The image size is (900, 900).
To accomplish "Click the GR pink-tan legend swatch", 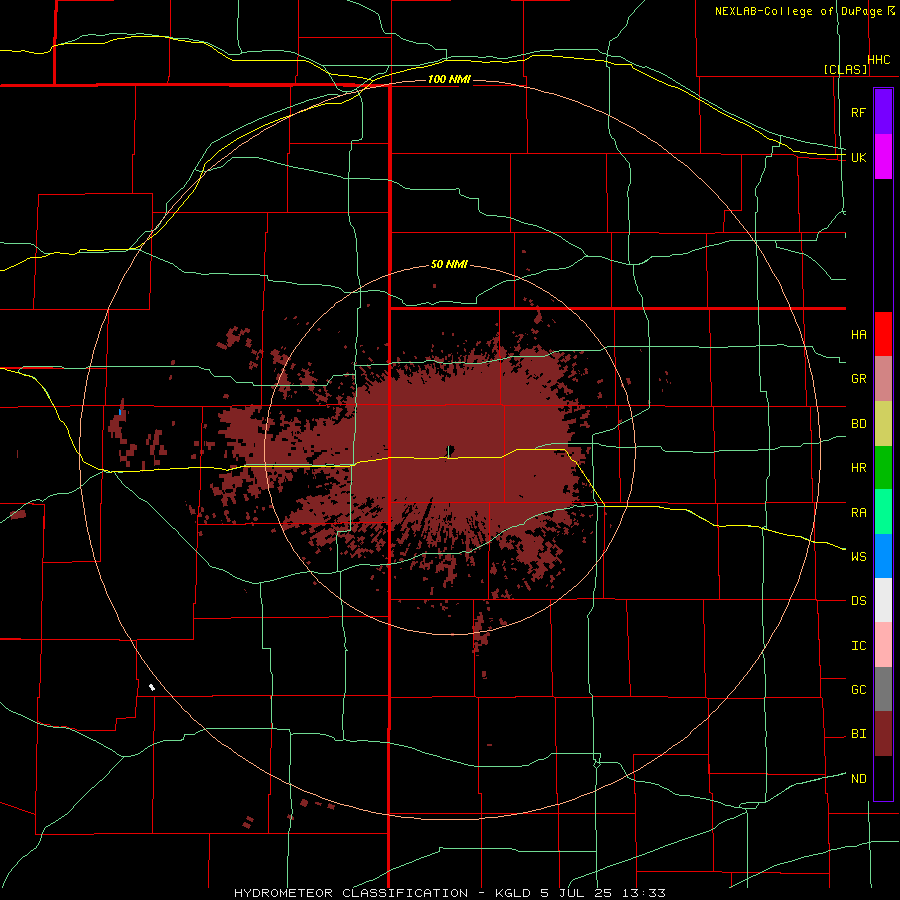I will point(883,379).
